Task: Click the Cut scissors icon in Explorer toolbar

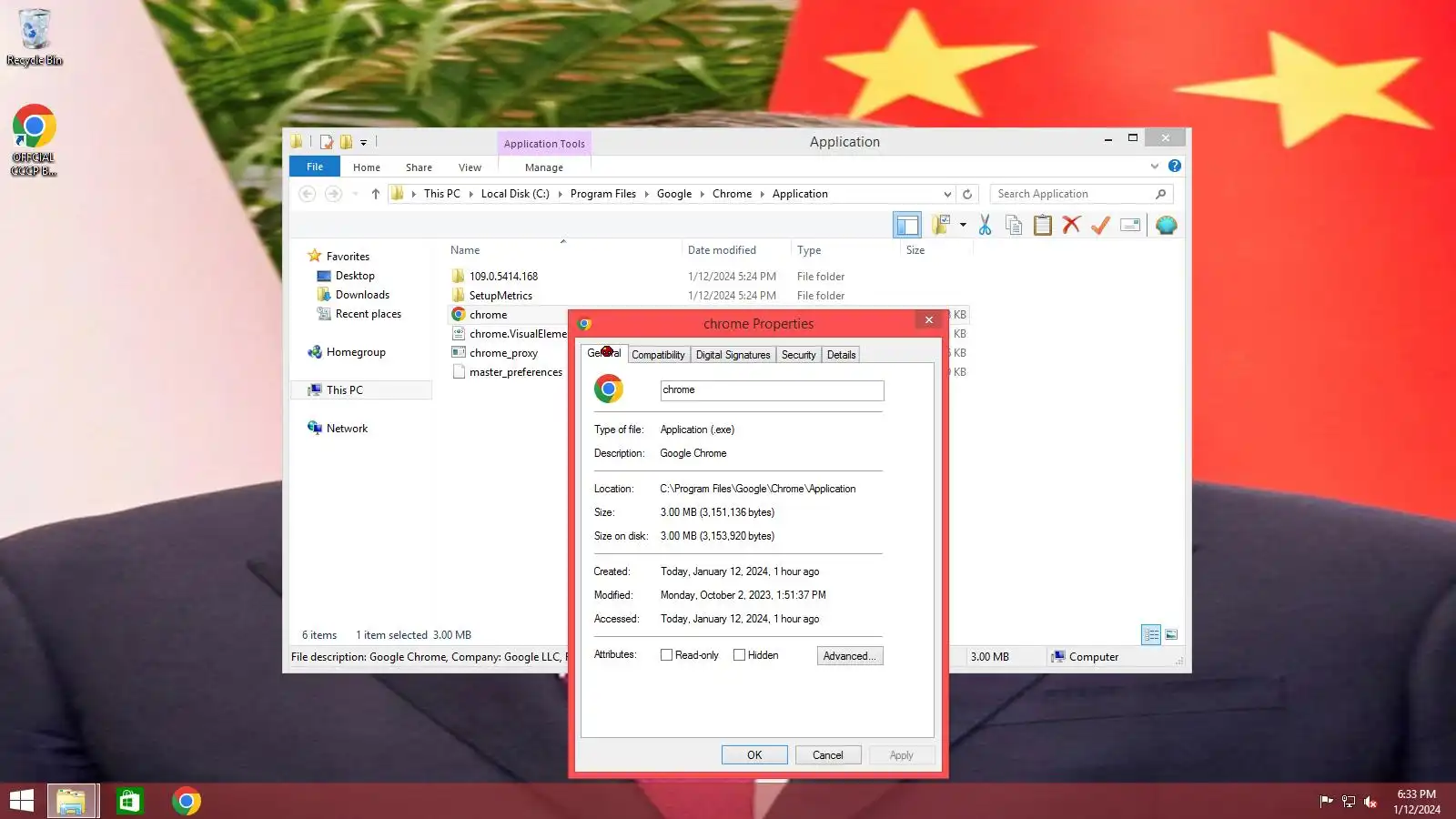Action: [x=985, y=225]
